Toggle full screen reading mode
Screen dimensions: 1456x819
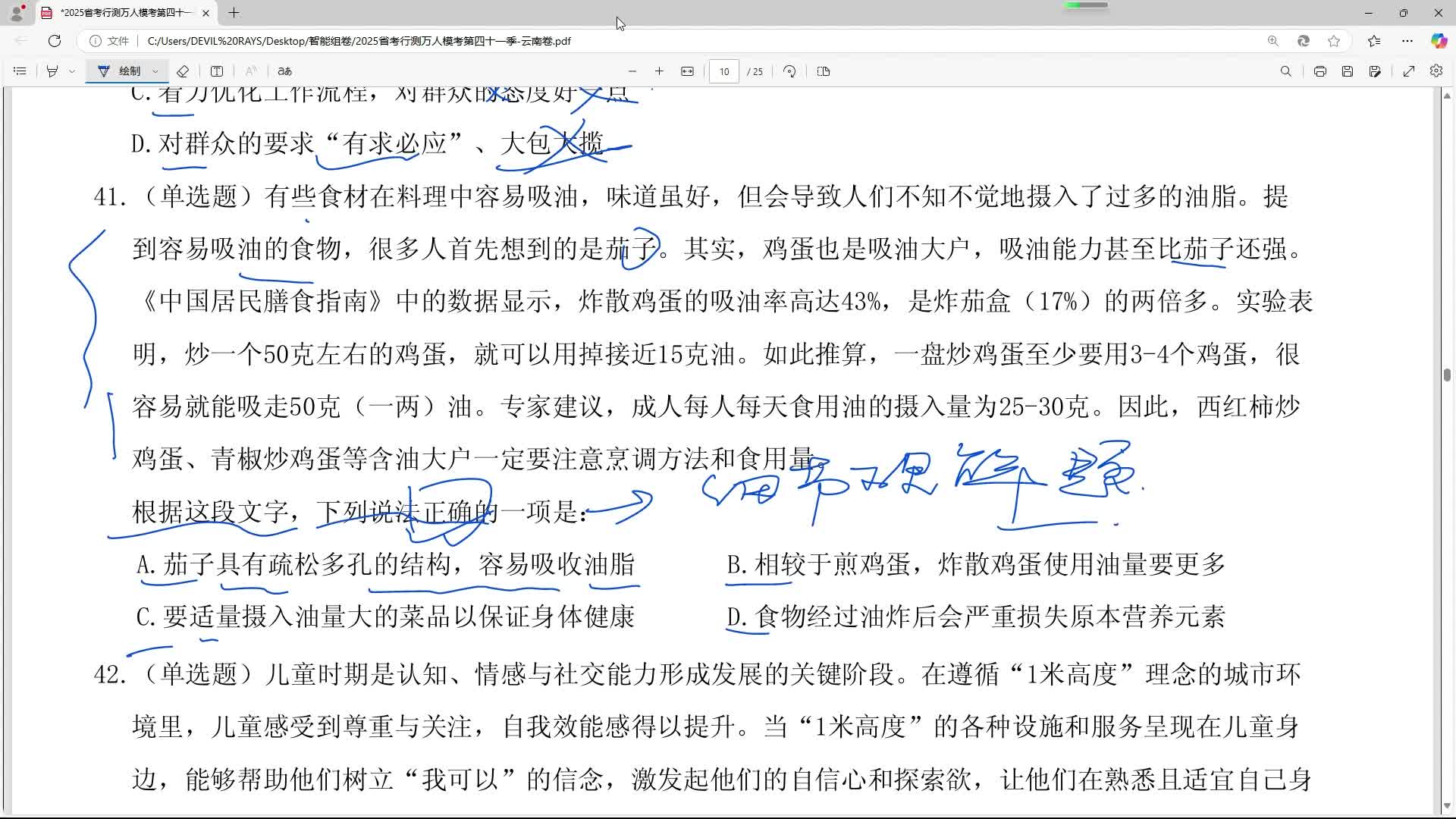(1409, 71)
